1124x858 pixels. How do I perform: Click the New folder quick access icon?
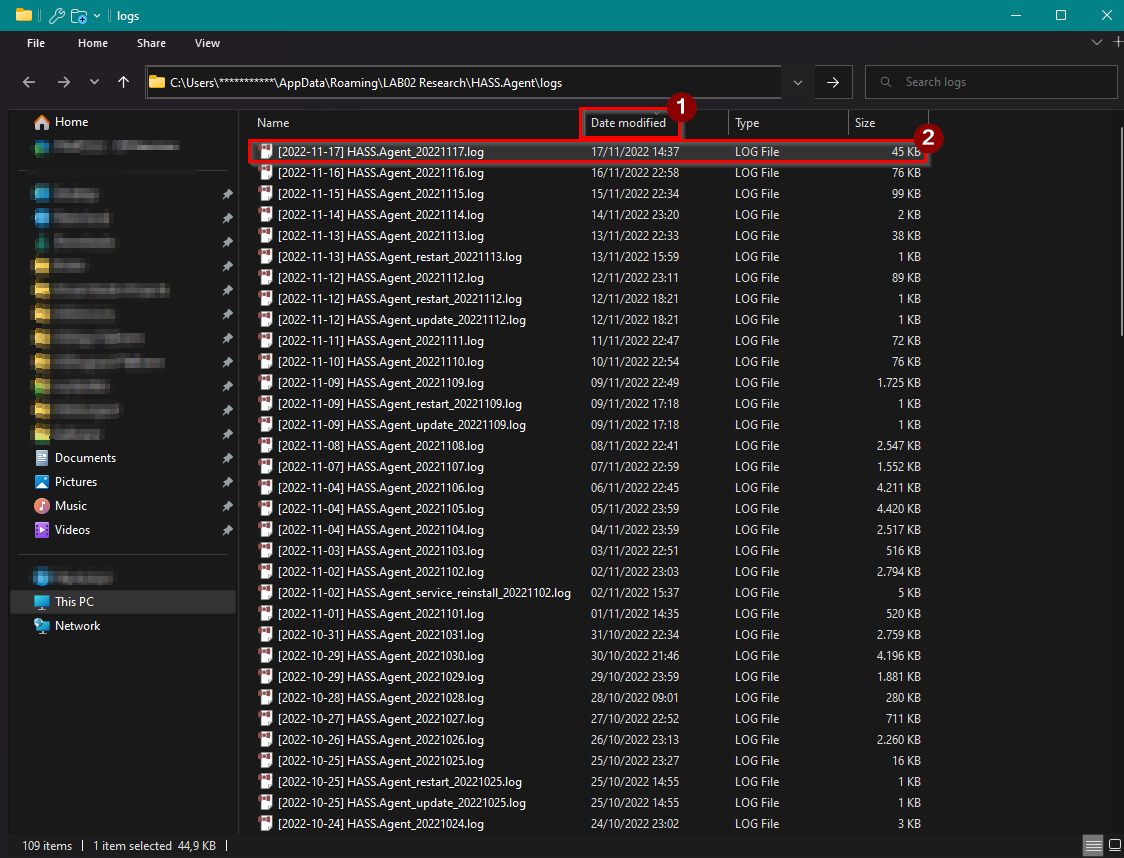click(80, 16)
